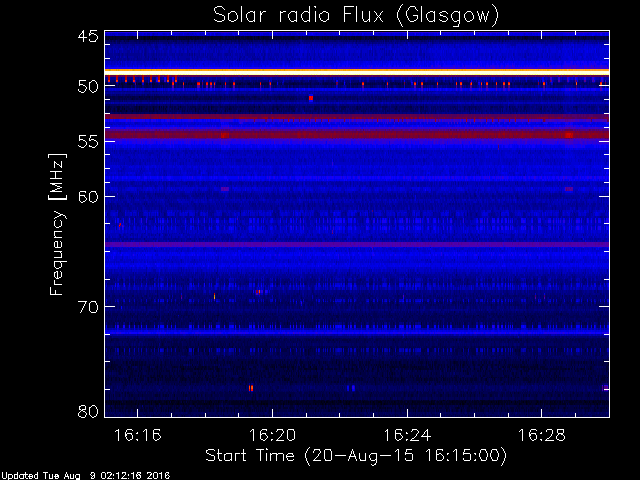Select the "Frequency [MHz]" axis label
640x480 pixels.
(57, 224)
